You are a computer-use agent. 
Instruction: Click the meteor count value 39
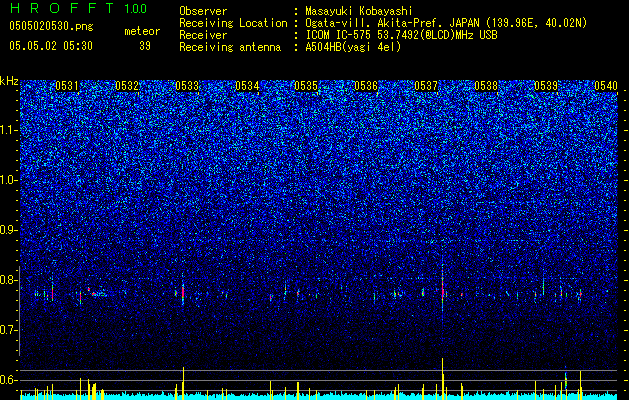145,46
